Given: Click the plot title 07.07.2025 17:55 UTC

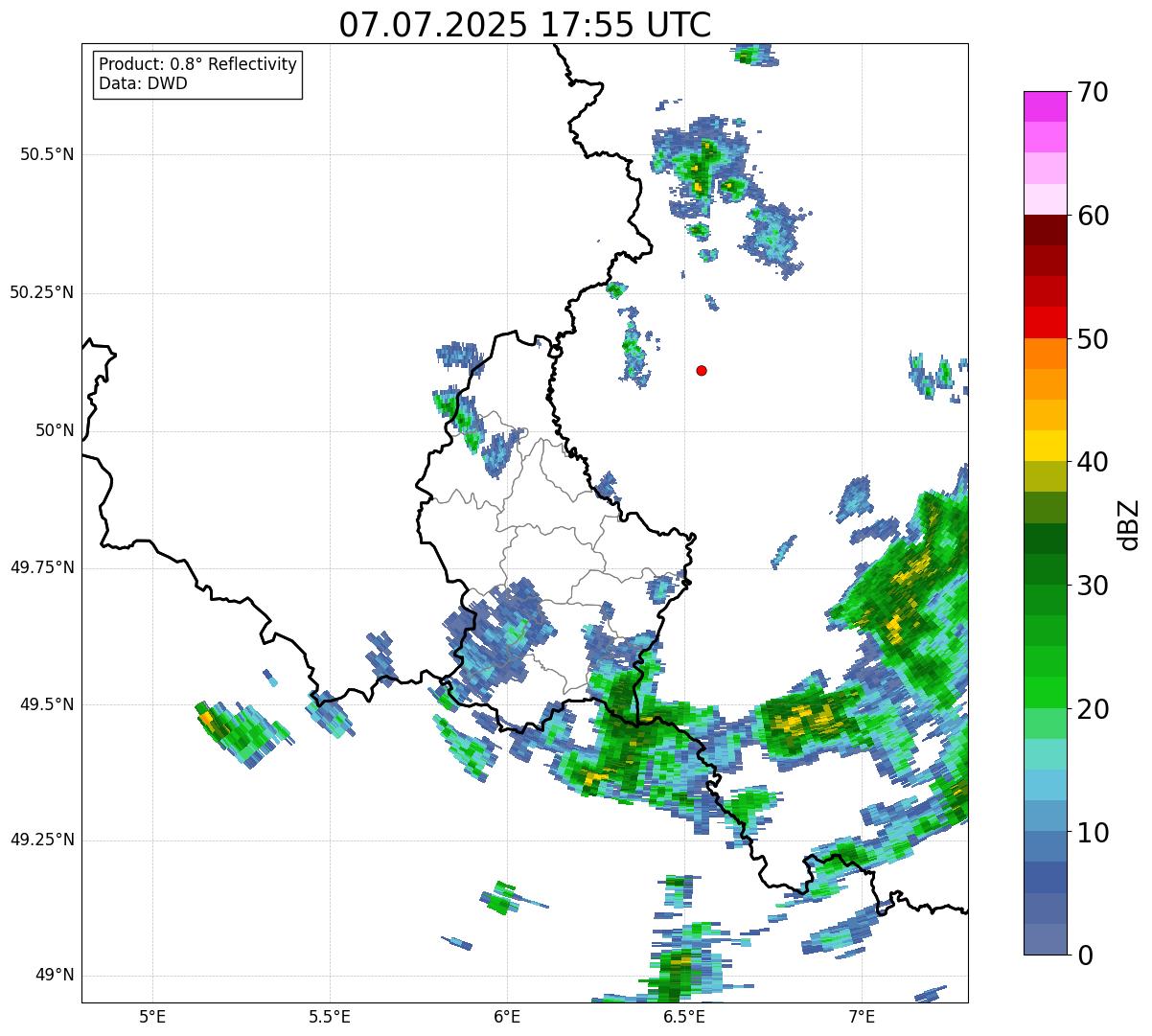Looking at the screenshot, I should [x=525, y=25].
